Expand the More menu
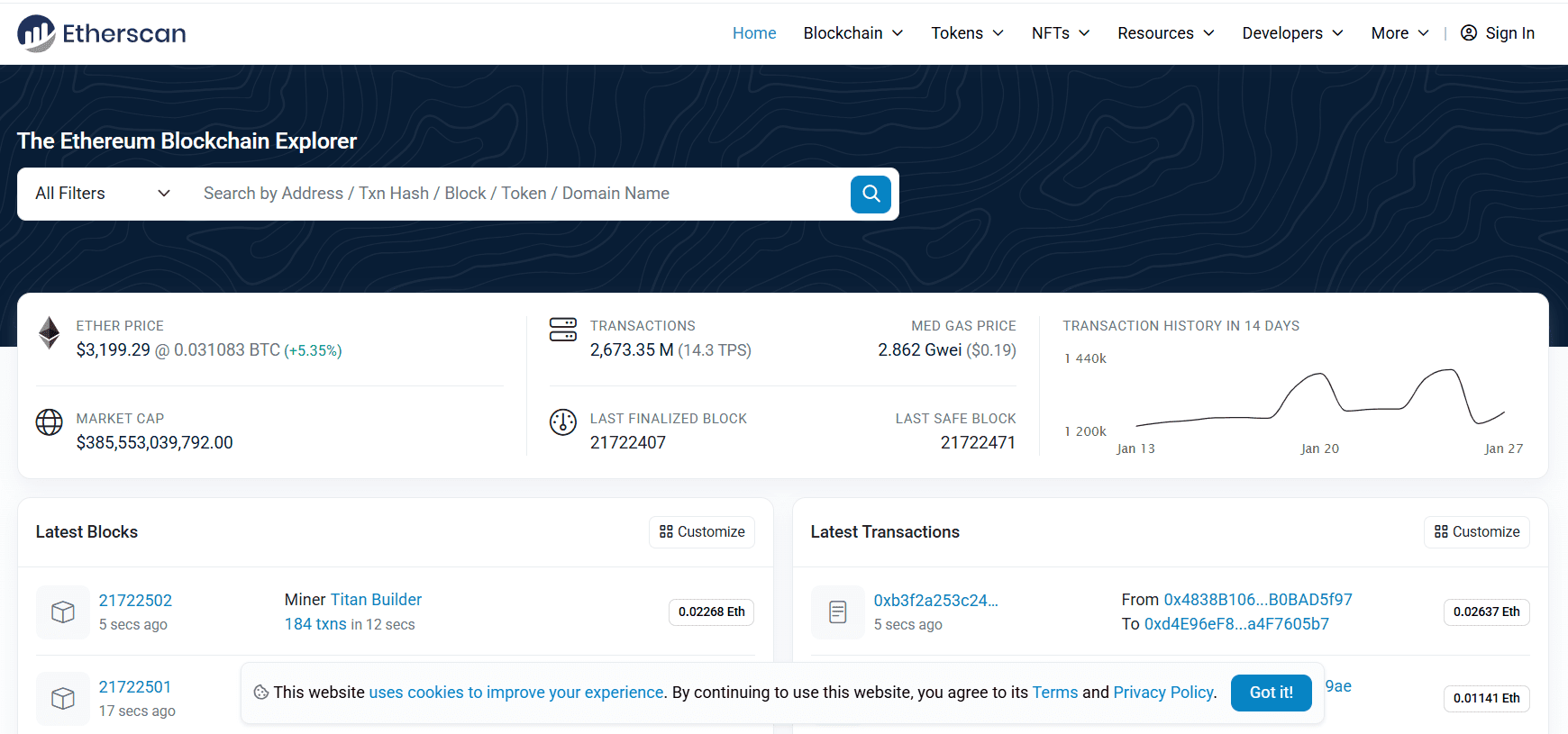 1399,33
